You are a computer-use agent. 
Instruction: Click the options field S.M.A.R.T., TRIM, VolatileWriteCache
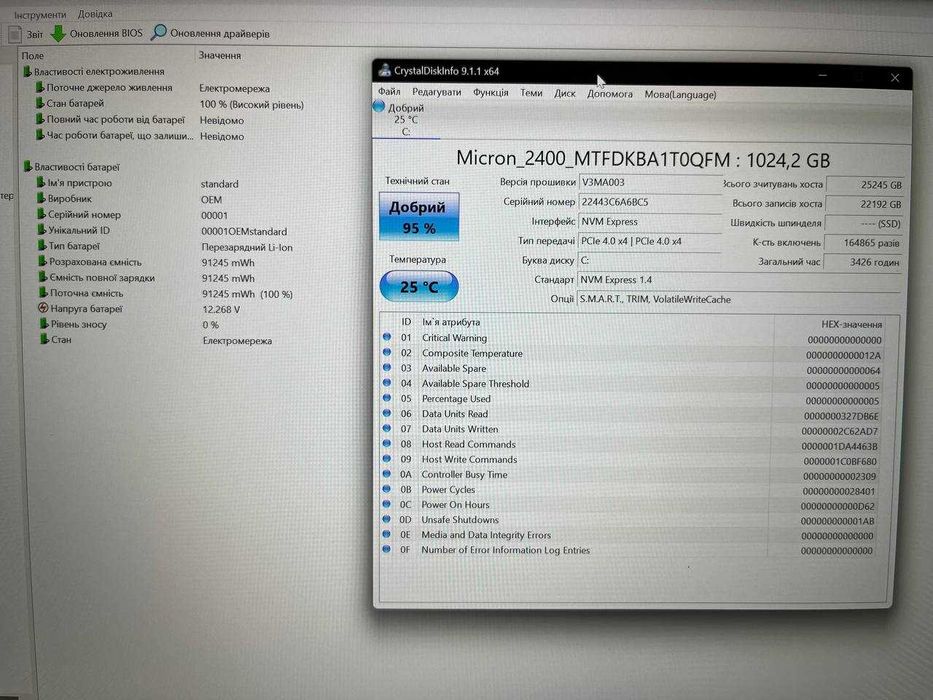(740, 299)
